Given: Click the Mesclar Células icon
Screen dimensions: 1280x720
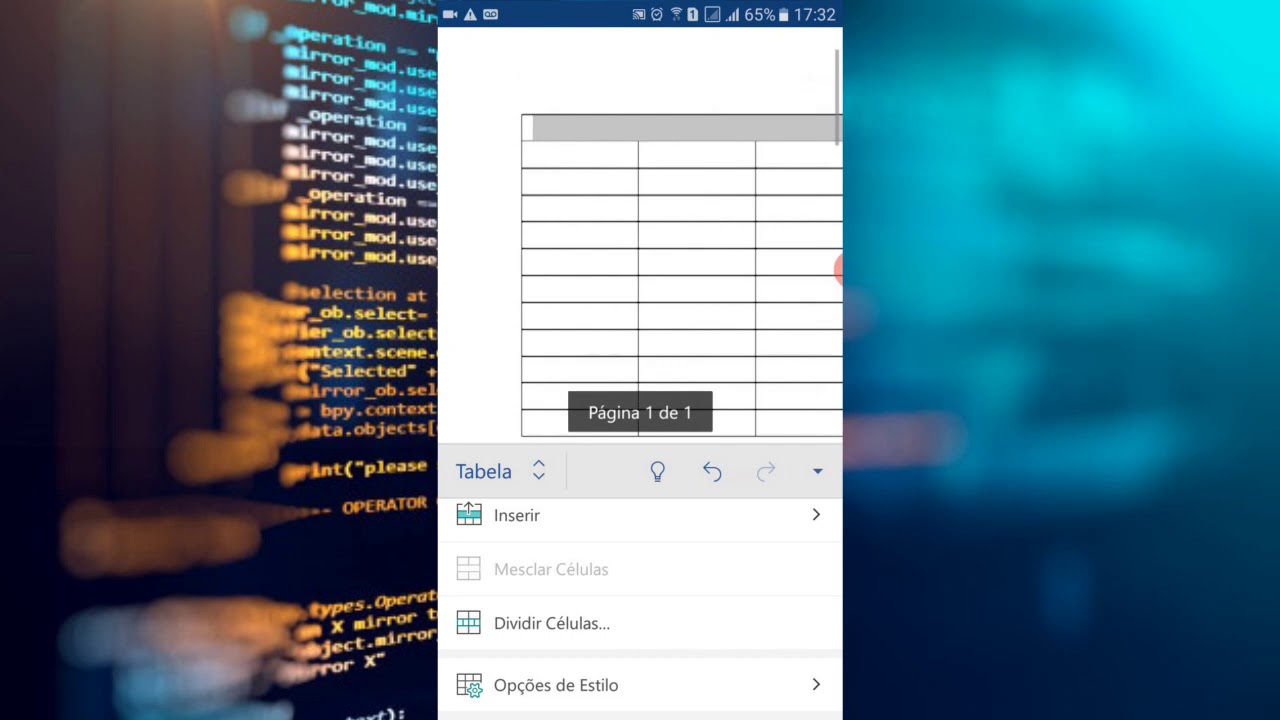Looking at the screenshot, I should pos(468,569).
